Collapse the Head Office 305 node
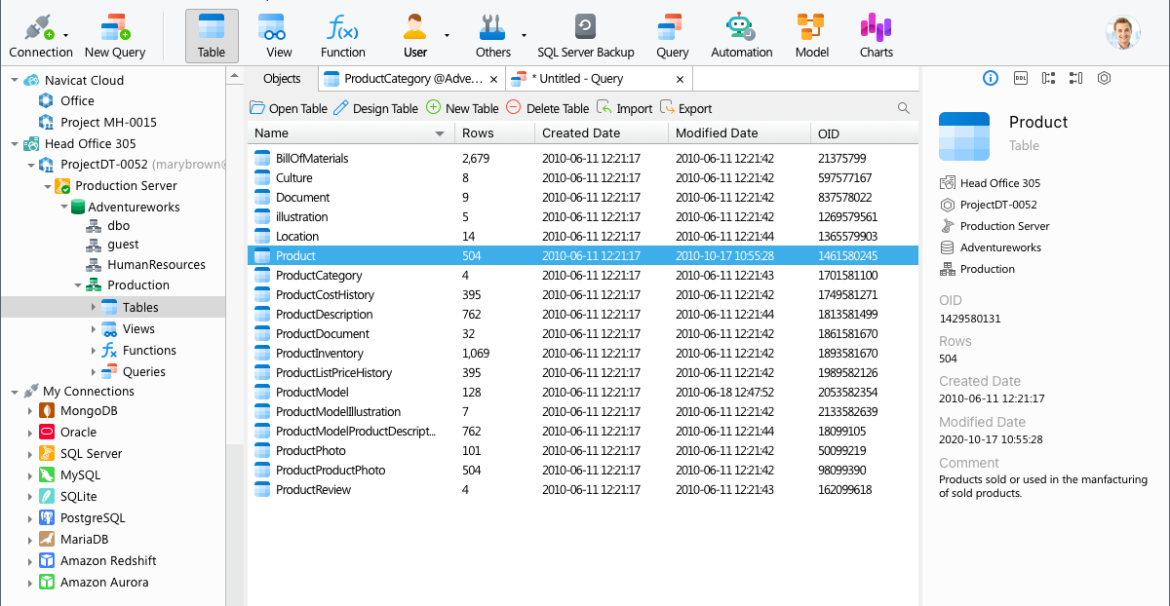1170x606 pixels. (x=14, y=143)
